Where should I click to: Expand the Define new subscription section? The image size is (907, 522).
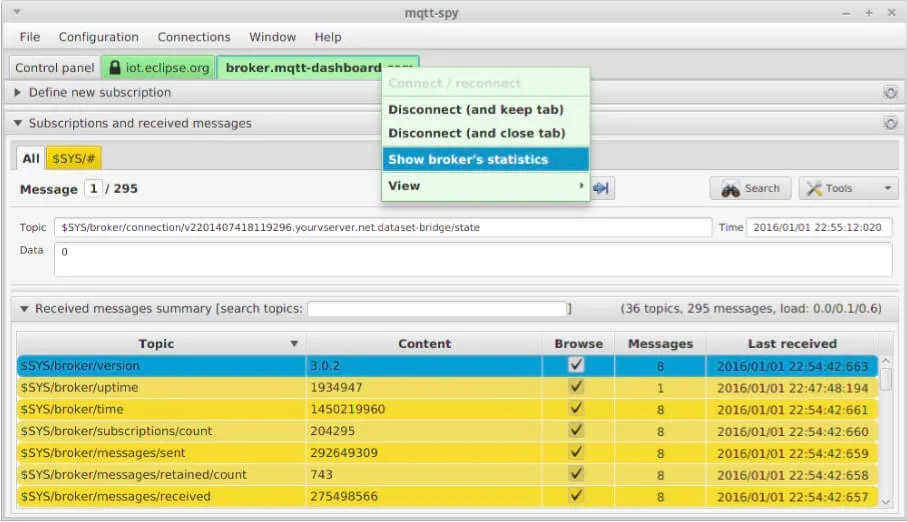pos(17,93)
